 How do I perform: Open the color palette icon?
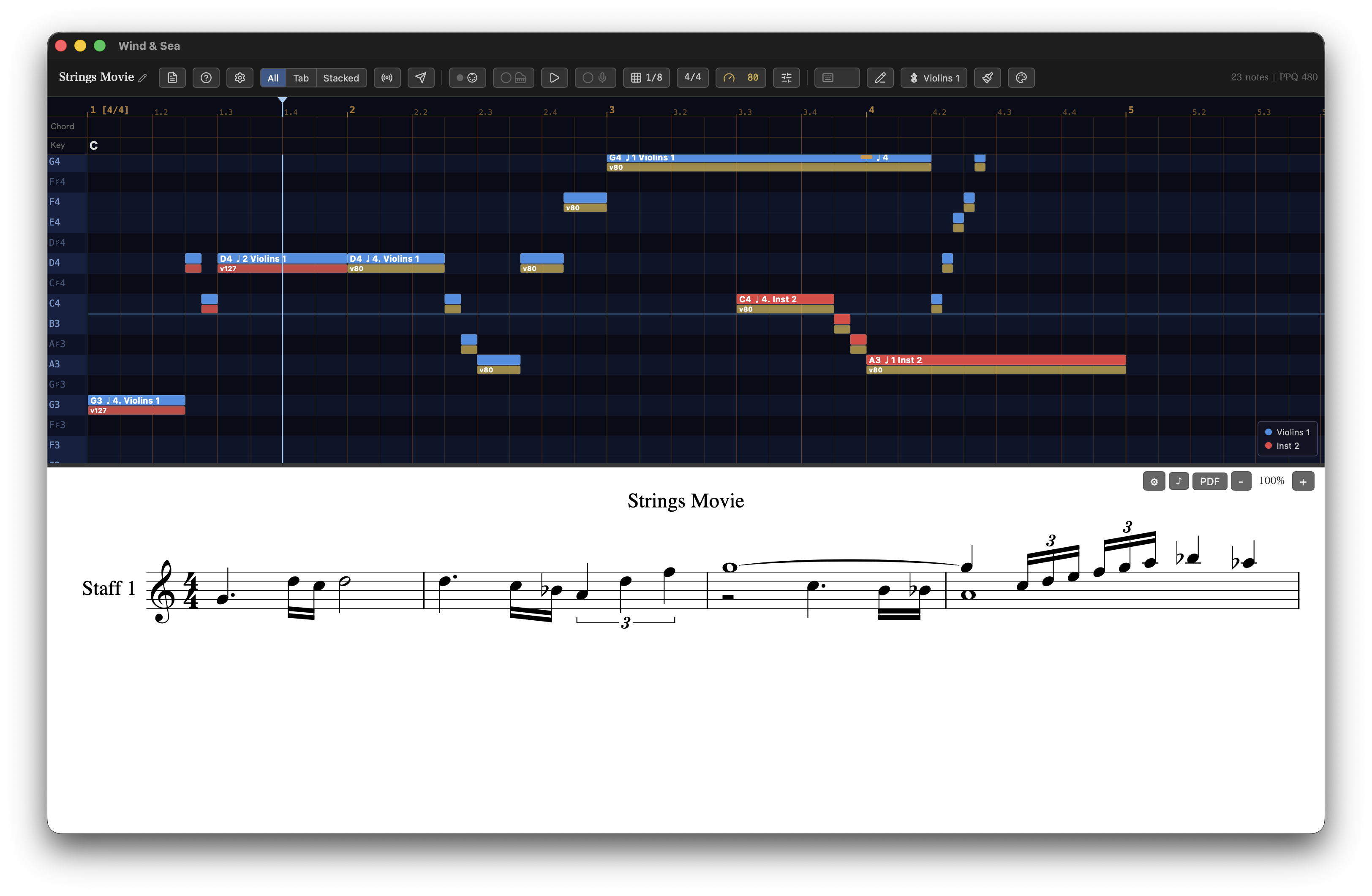[x=1021, y=78]
